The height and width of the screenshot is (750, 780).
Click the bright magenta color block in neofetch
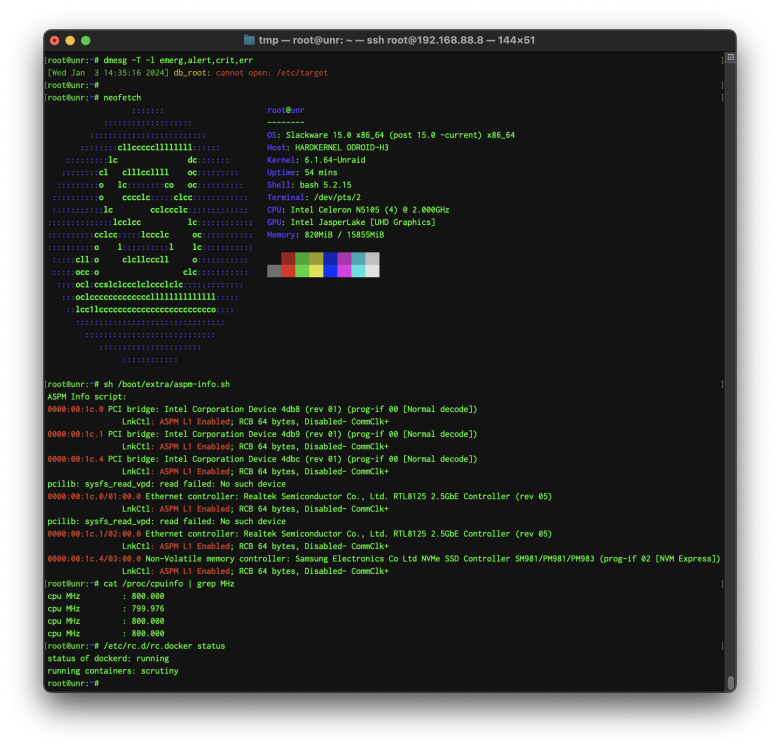[x=344, y=271]
